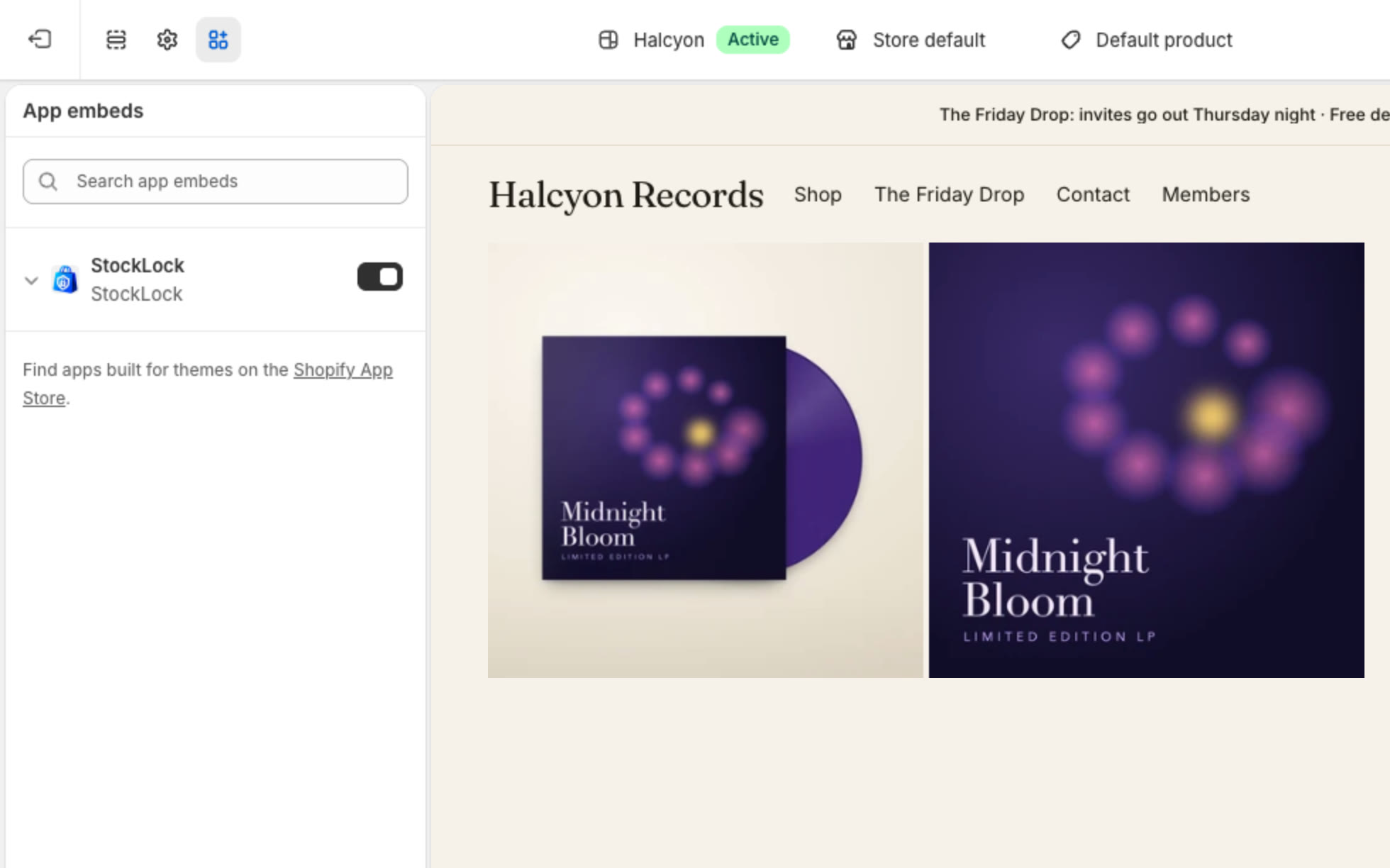Screen dimensions: 1390x868
Task: Open Shop in the store navigation
Action: [818, 194]
